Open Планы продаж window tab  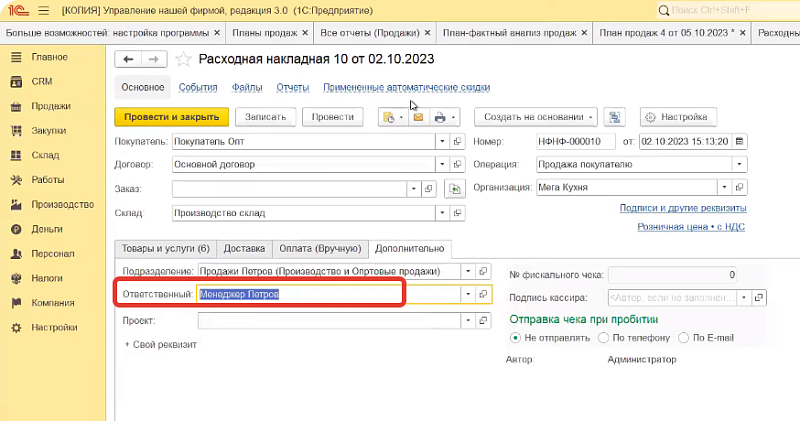[265, 33]
